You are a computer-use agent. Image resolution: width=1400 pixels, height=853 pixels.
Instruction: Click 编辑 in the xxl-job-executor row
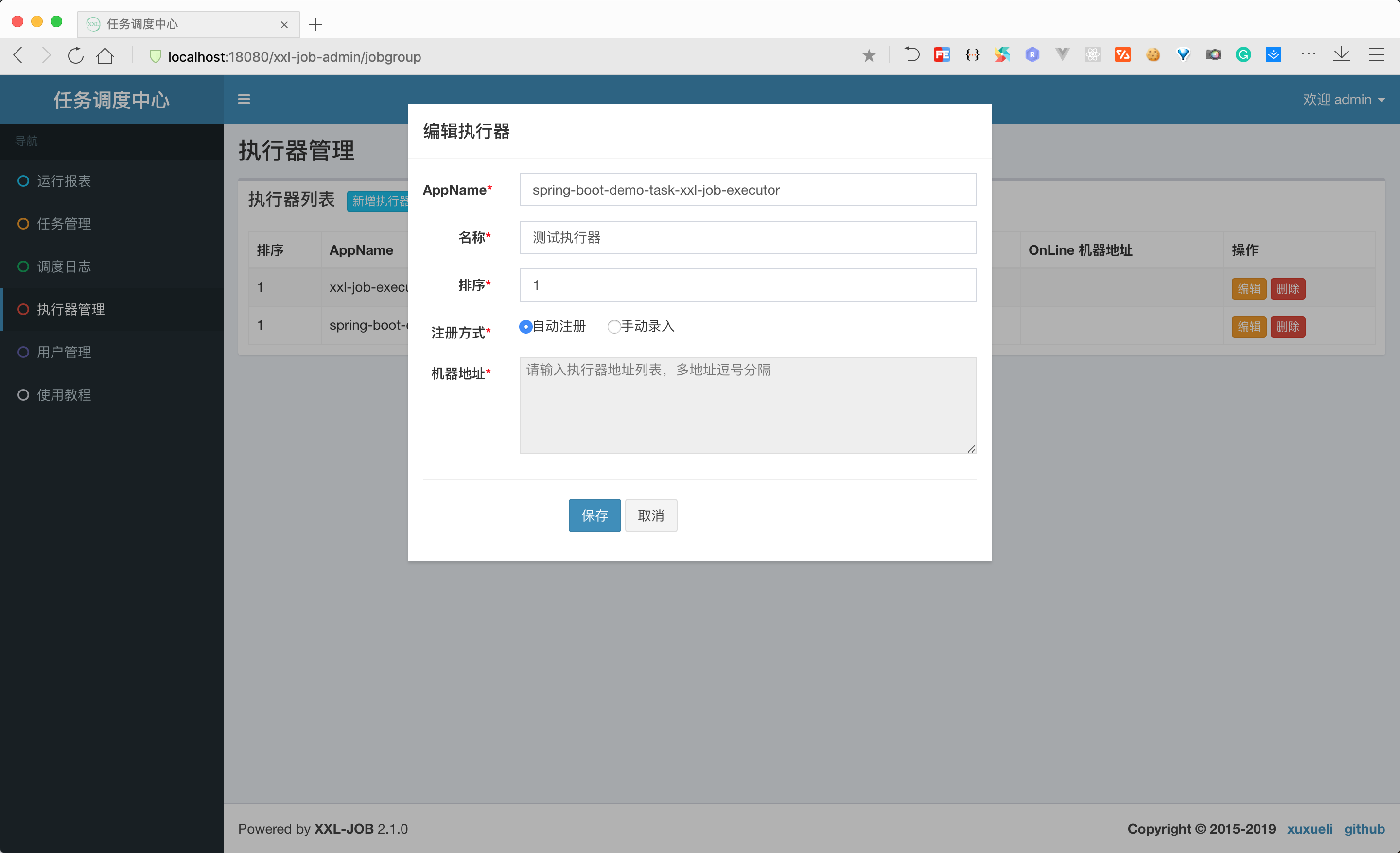pyautogui.click(x=1249, y=289)
